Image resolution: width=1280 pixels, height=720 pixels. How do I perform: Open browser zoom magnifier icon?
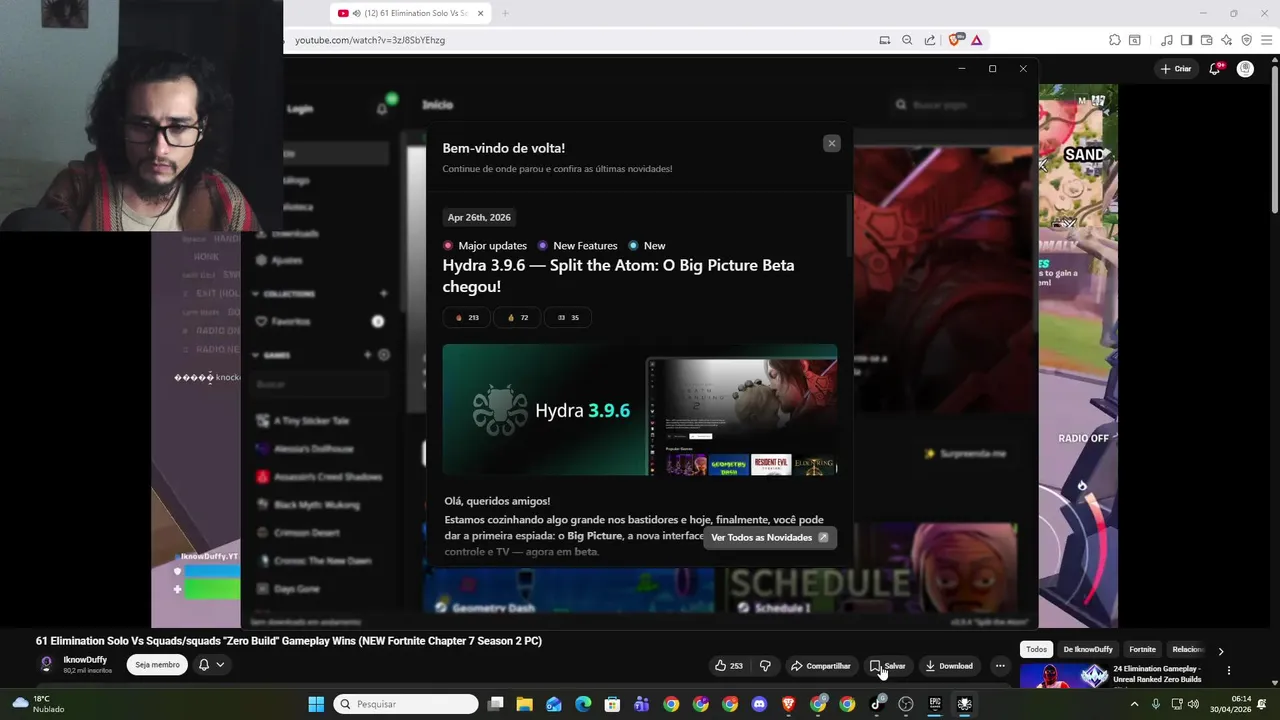tap(907, 40)
